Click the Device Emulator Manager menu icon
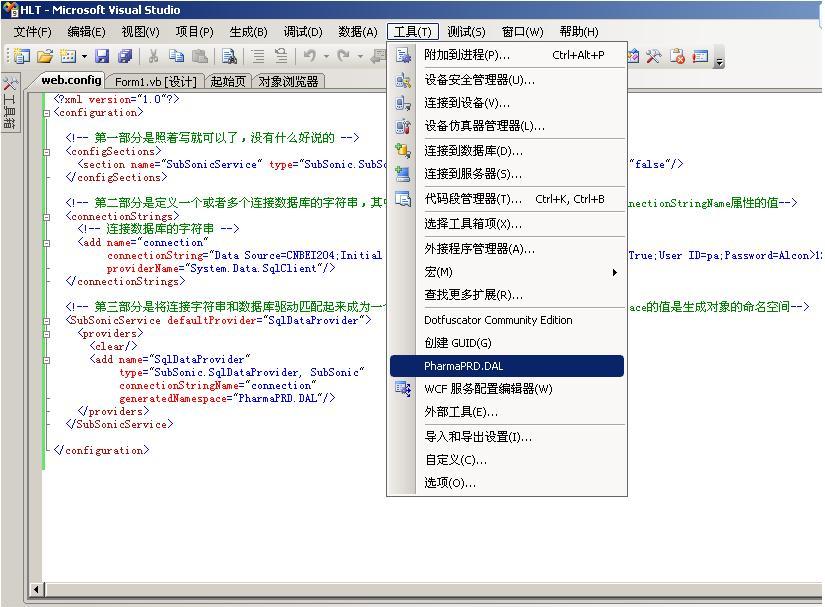Viewport: 825px width, 607px height. (403, 126)
